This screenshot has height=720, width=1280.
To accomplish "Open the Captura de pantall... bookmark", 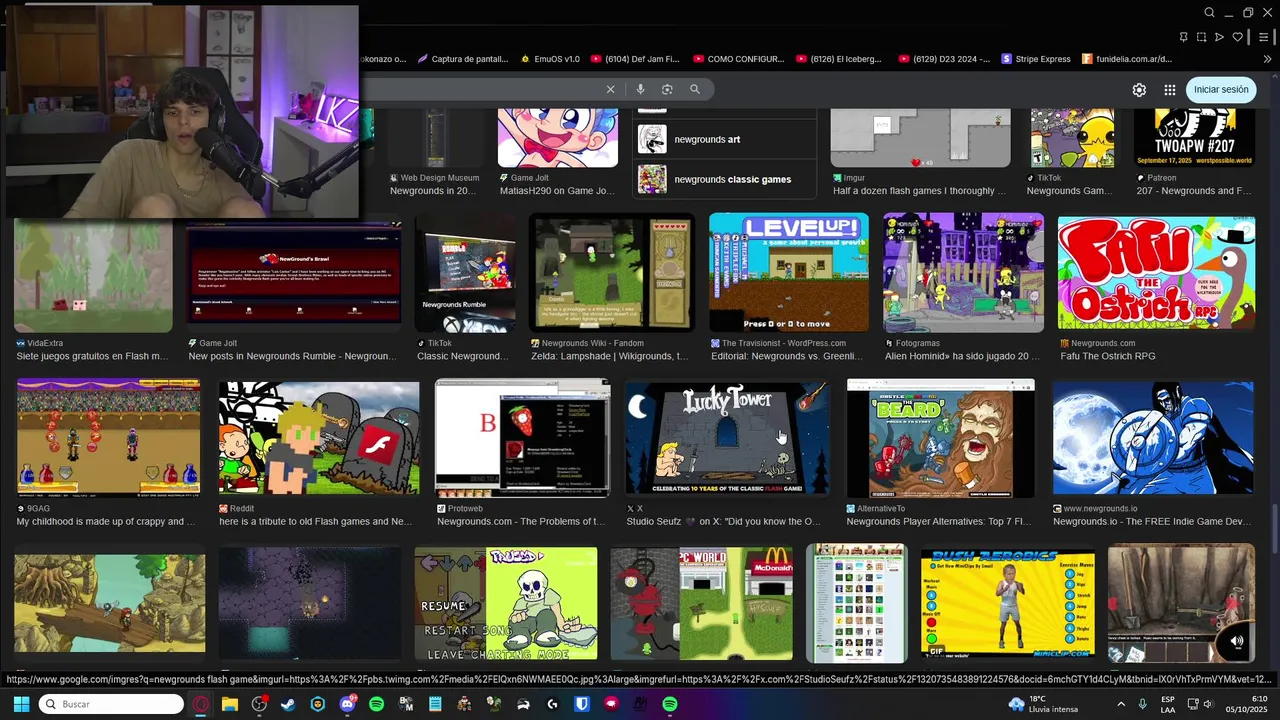I will (463, 59).
